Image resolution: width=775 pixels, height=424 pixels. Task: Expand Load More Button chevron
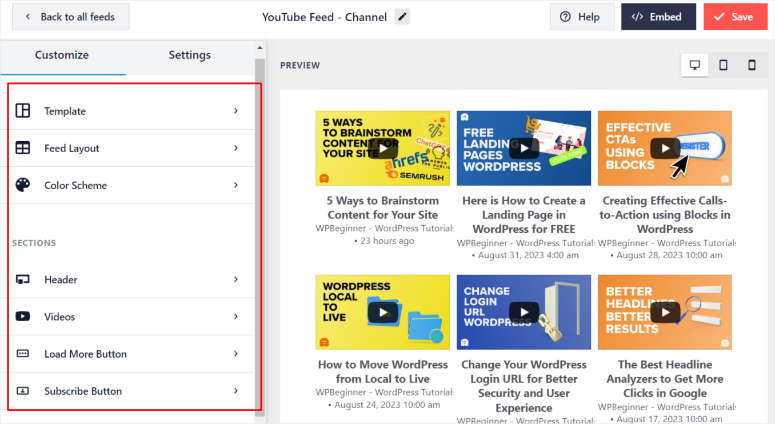point(236,353)
